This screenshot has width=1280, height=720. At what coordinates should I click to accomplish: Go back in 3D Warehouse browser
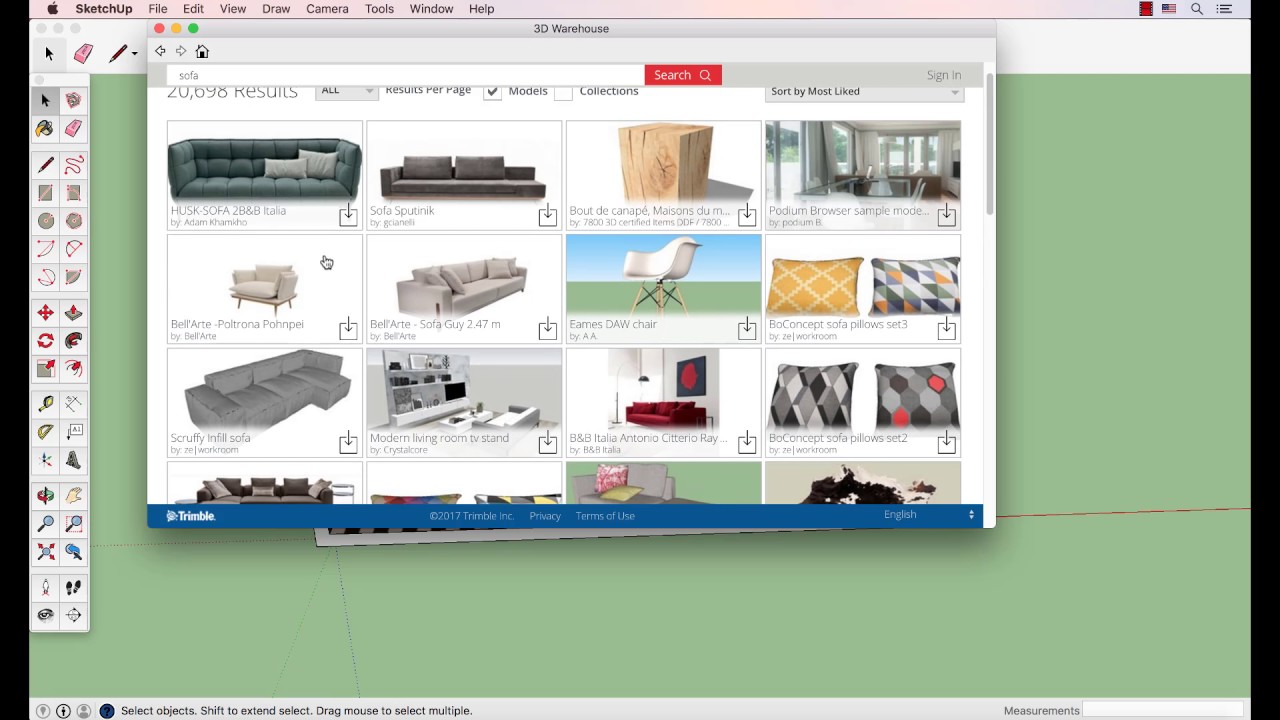(160, 51)
